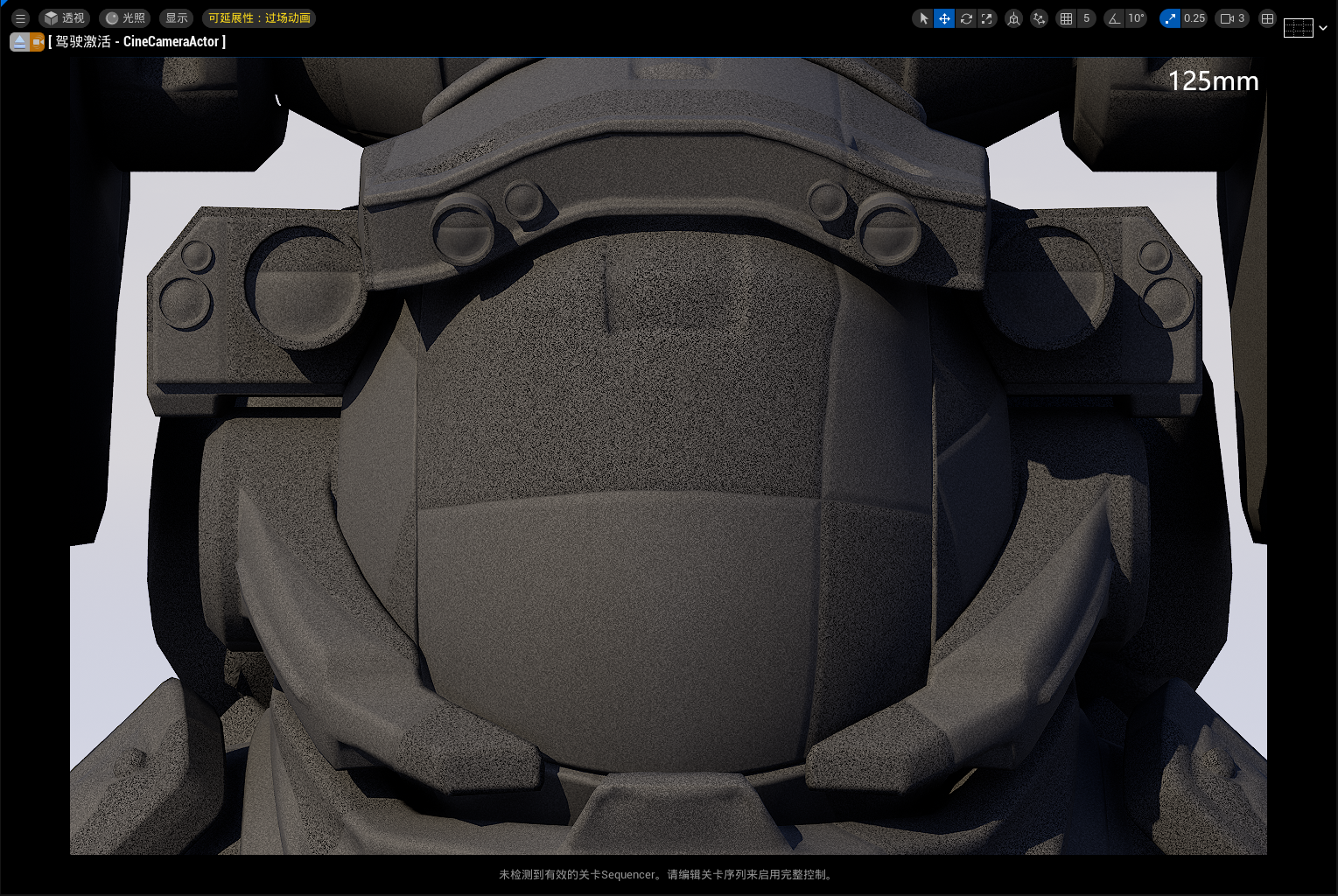Click the 可延展性：过场动画 scalability button
The width and height of the screenshot is (1338, 896).
[x=259, y=18]
